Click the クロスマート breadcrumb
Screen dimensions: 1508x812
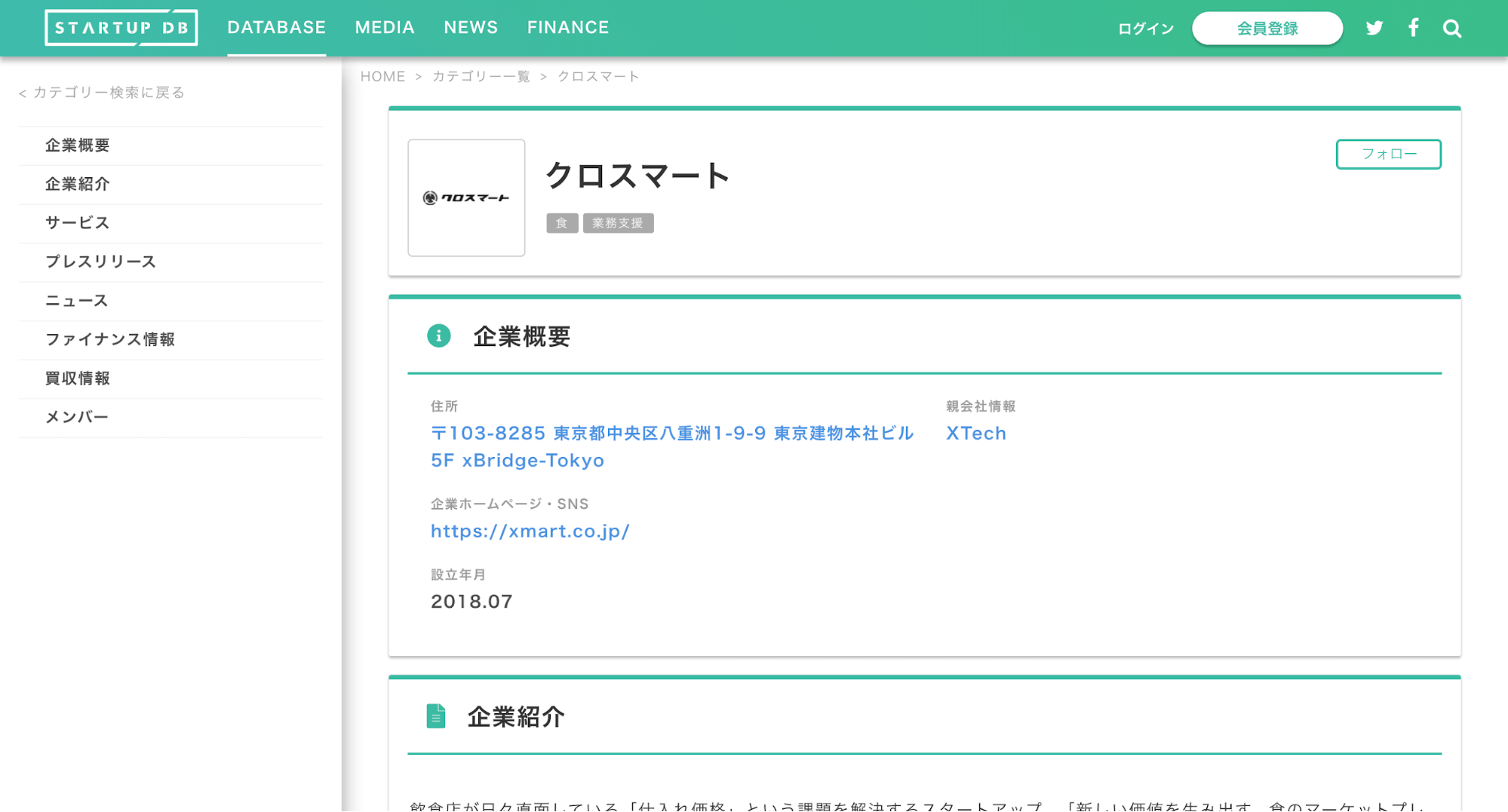pos(598,76)
